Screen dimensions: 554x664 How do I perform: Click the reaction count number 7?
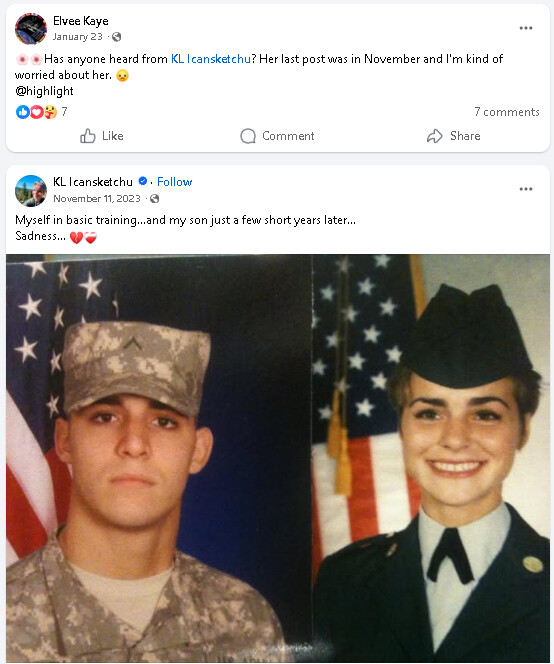pyautogui.click(x=64, y=111)
